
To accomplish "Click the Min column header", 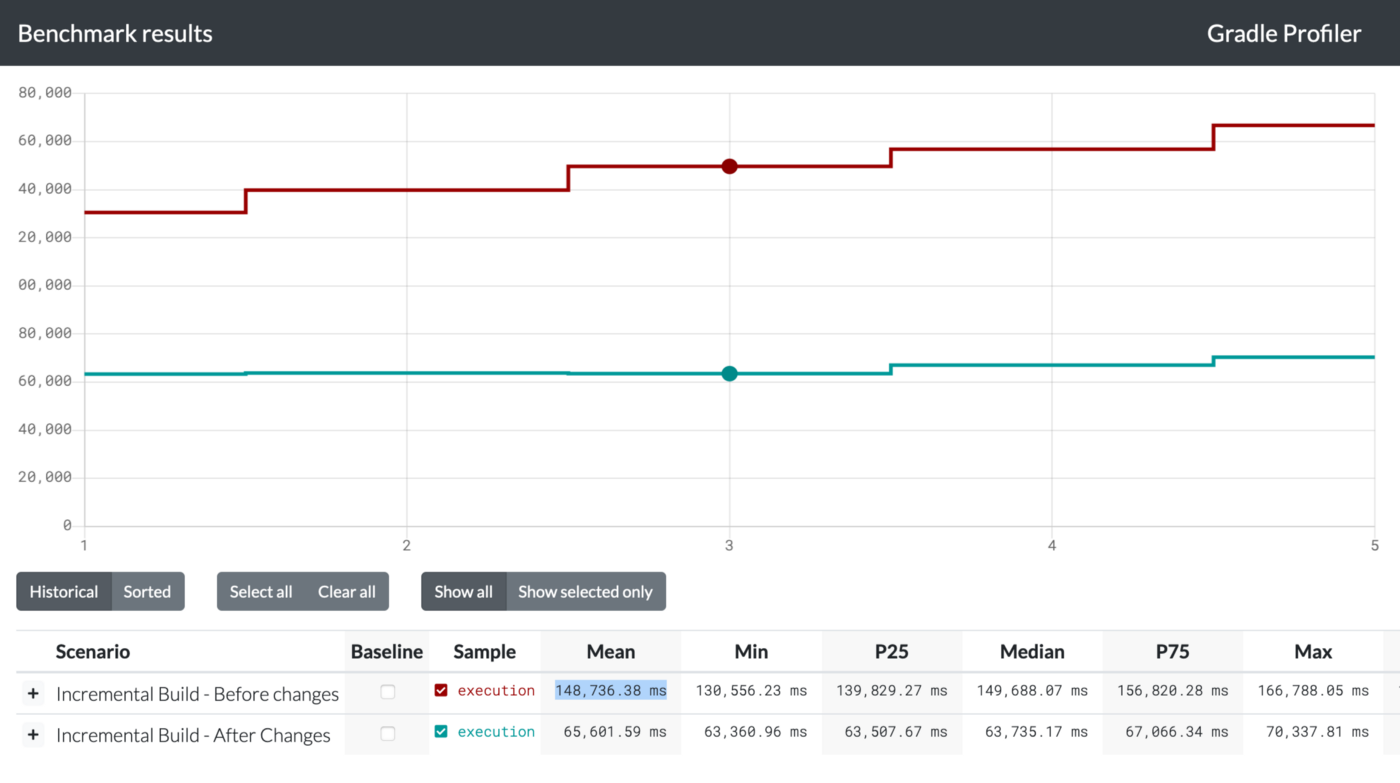I will coord(751,651).
